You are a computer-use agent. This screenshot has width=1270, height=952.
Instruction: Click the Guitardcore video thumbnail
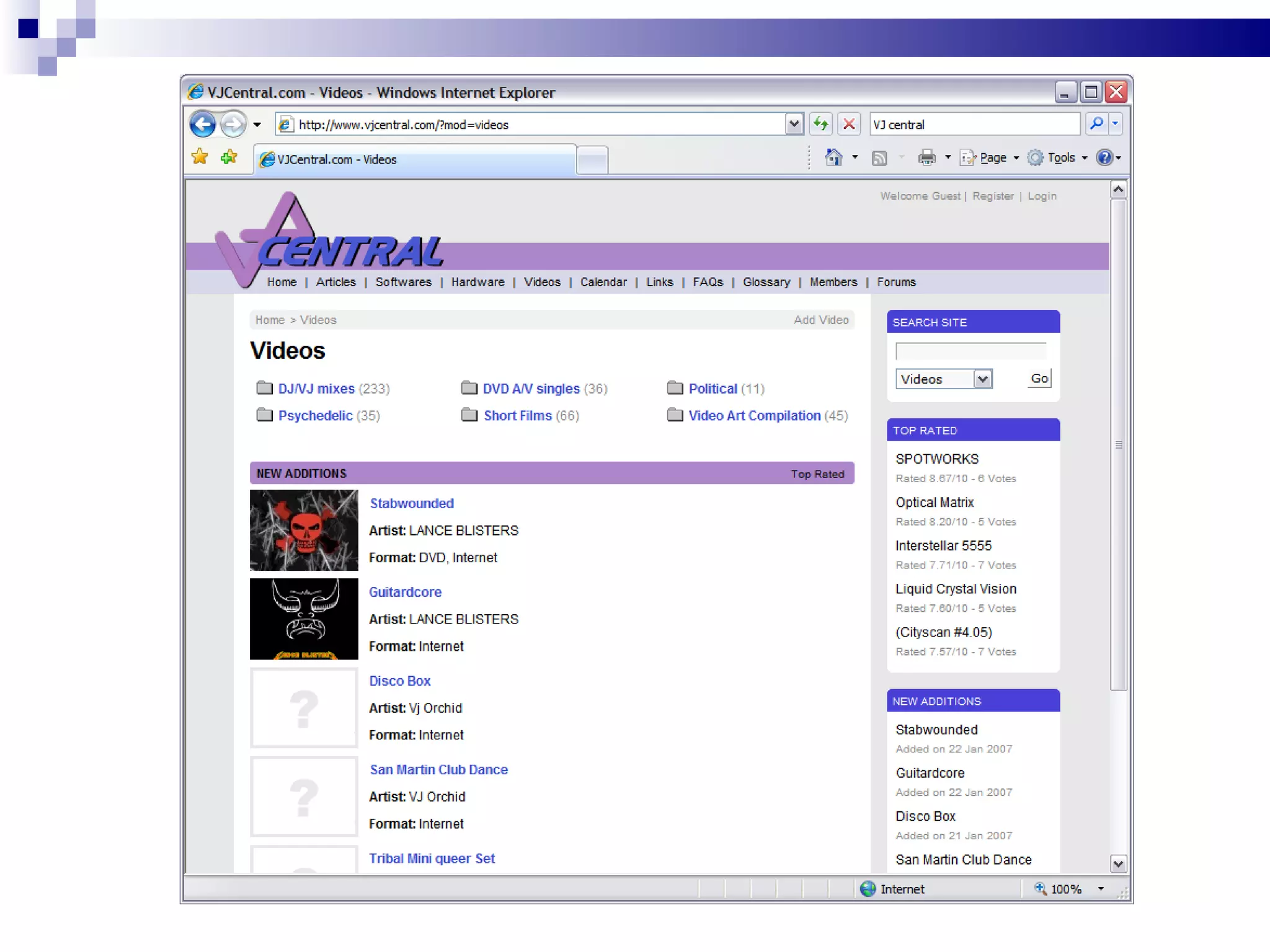pos(304,619)
